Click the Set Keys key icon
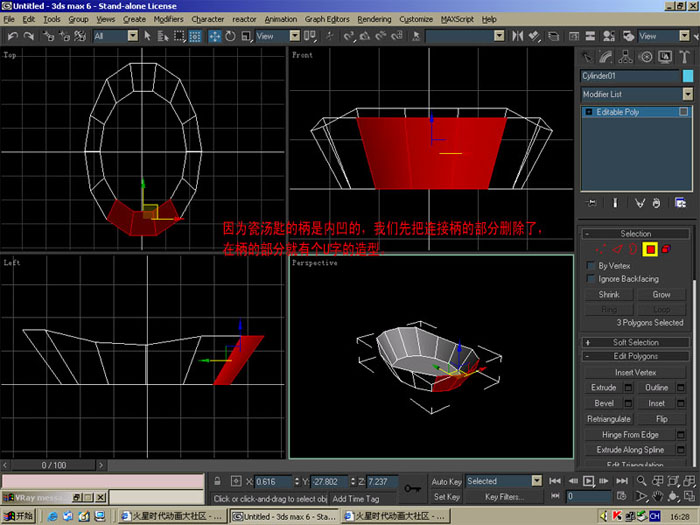 (412, 489)
